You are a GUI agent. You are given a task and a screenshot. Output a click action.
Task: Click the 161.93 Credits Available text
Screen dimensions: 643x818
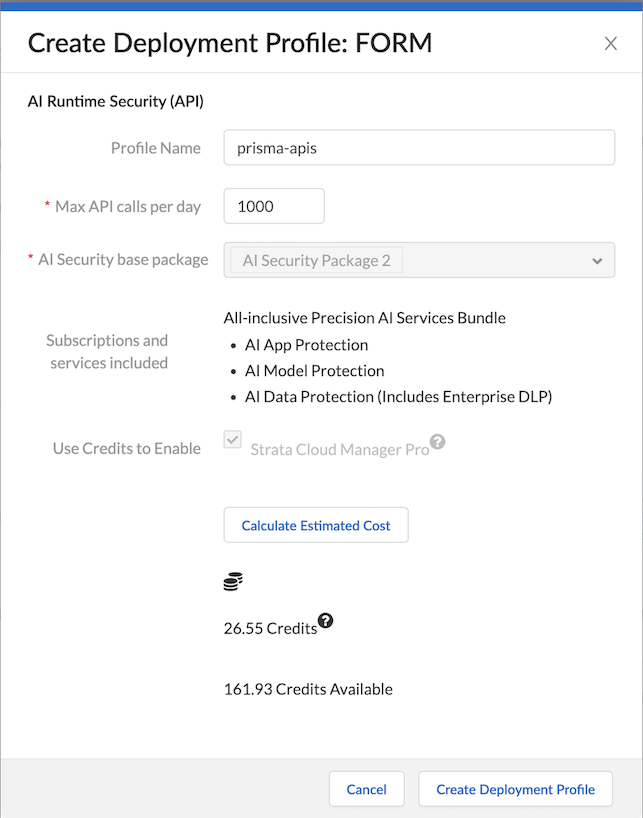pos(308,689)
